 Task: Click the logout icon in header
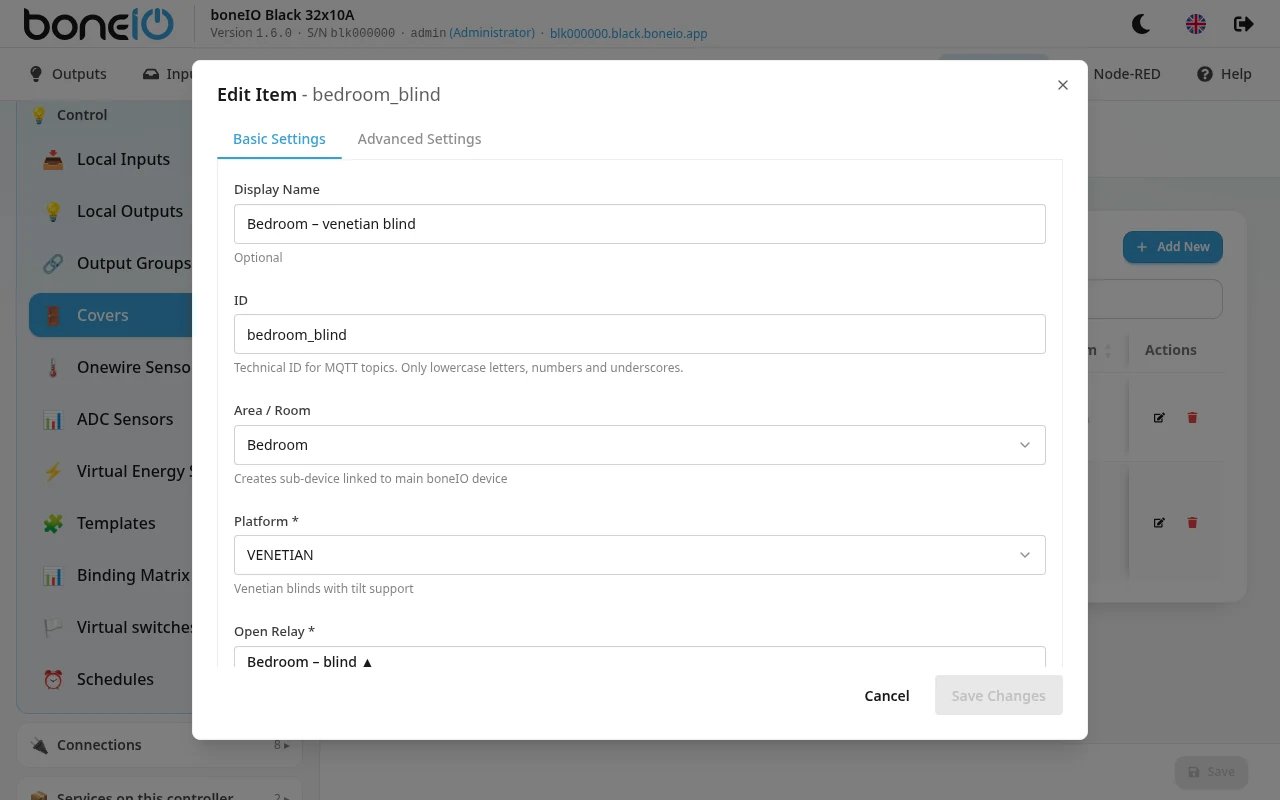click(x=1244, y=24)
